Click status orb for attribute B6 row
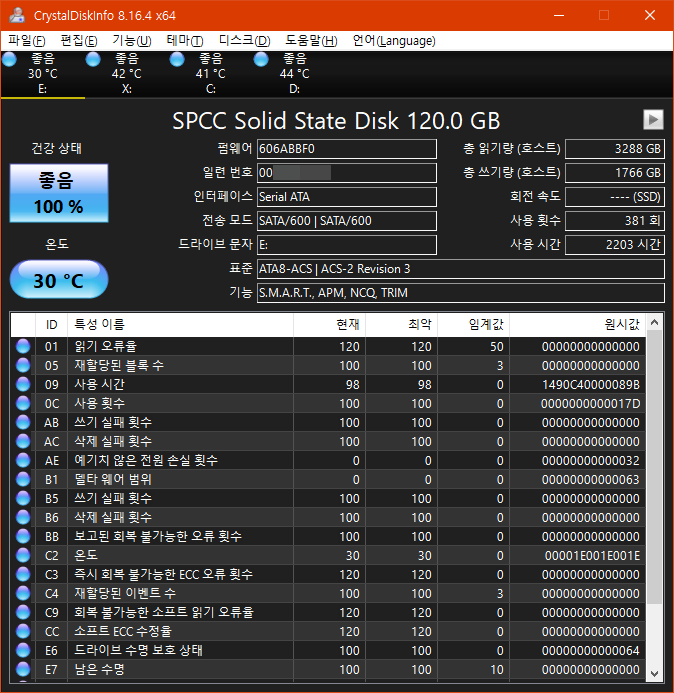The width and height of the screenshot is (674, 693). click(23, 517)
